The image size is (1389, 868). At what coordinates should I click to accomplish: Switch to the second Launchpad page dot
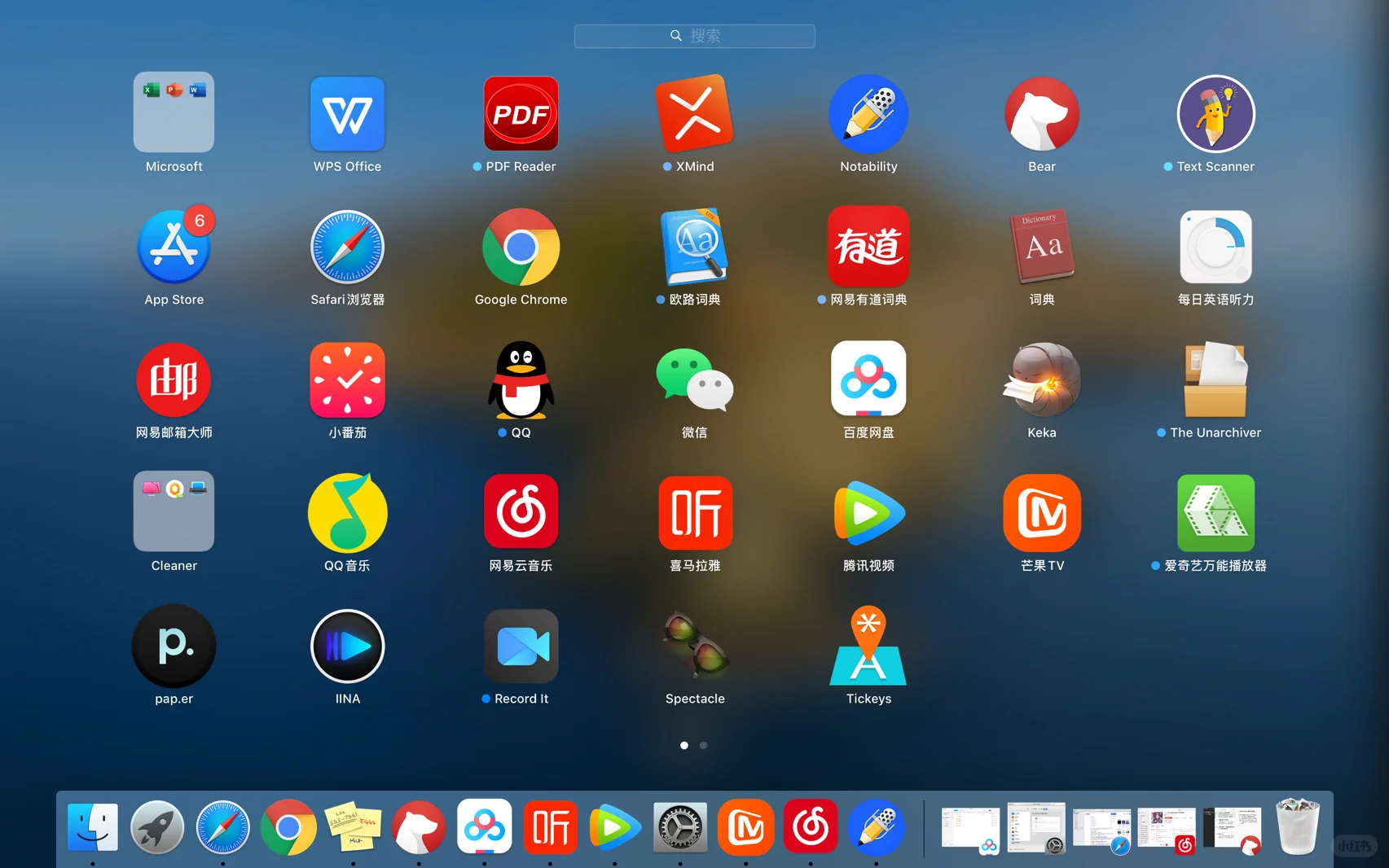tap(704, 745)
